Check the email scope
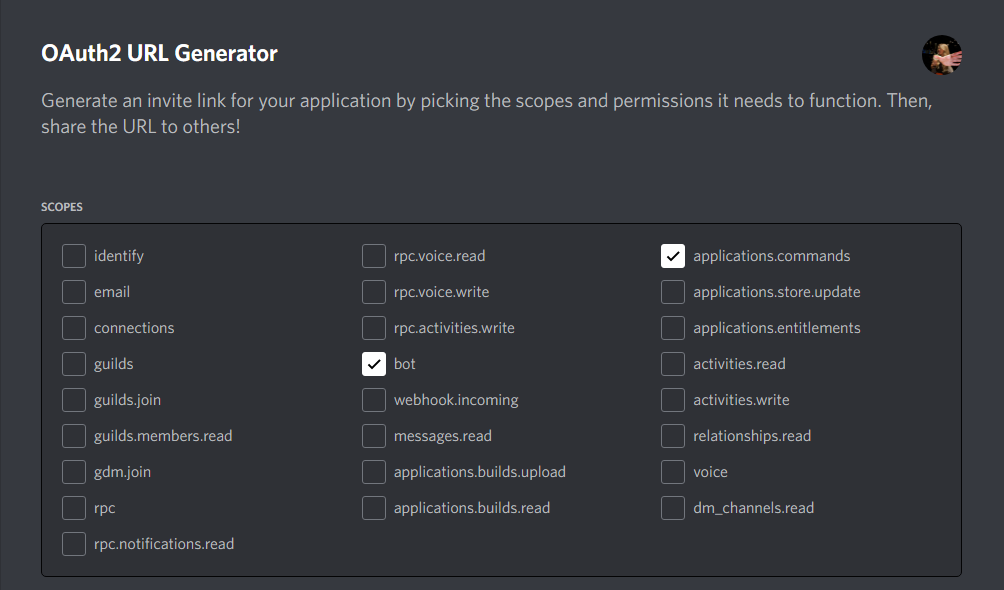This screenshot has width=1004, height=590. coord(73,292)
